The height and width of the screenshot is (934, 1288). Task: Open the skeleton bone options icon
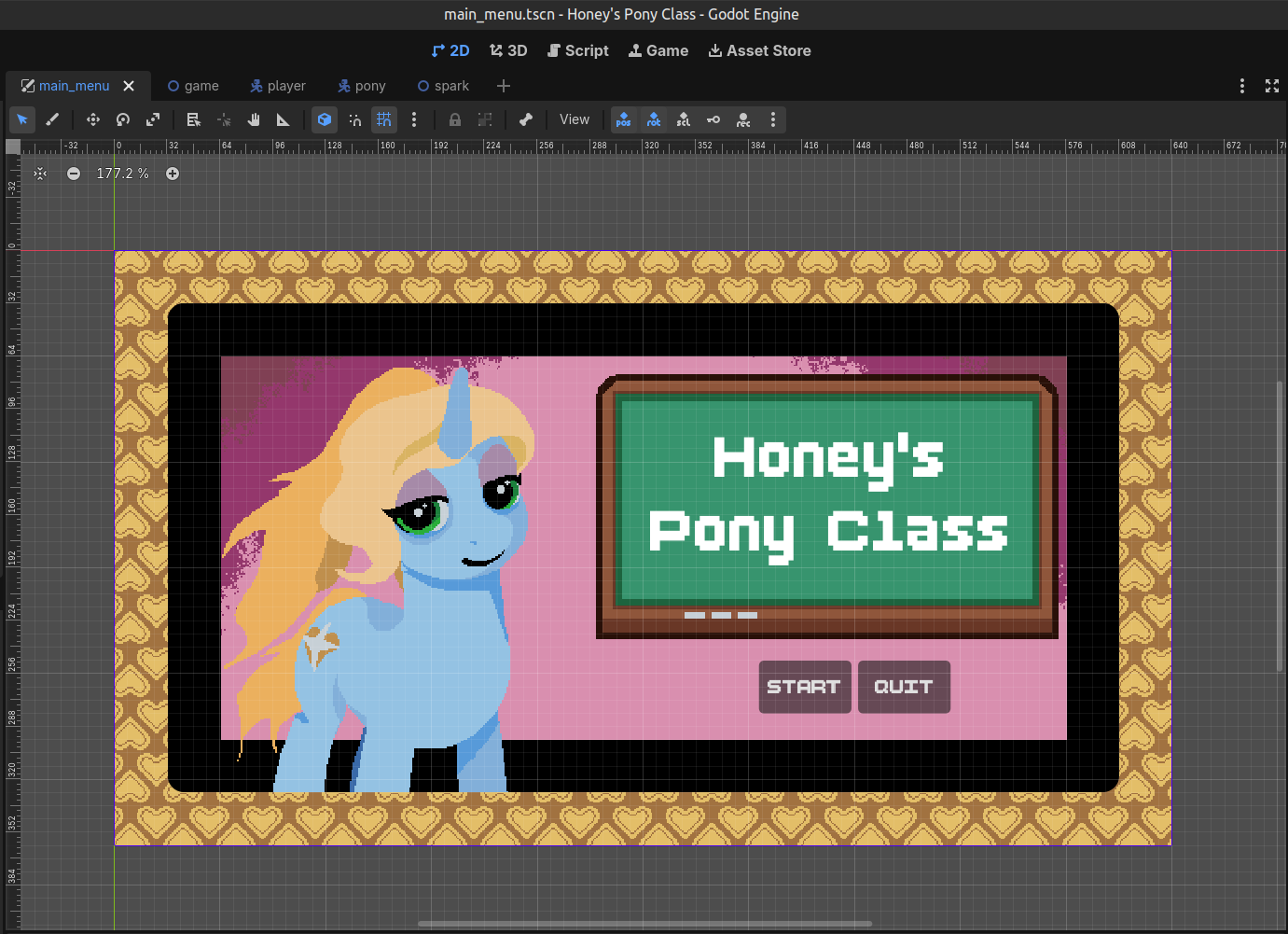pos(526,119)
